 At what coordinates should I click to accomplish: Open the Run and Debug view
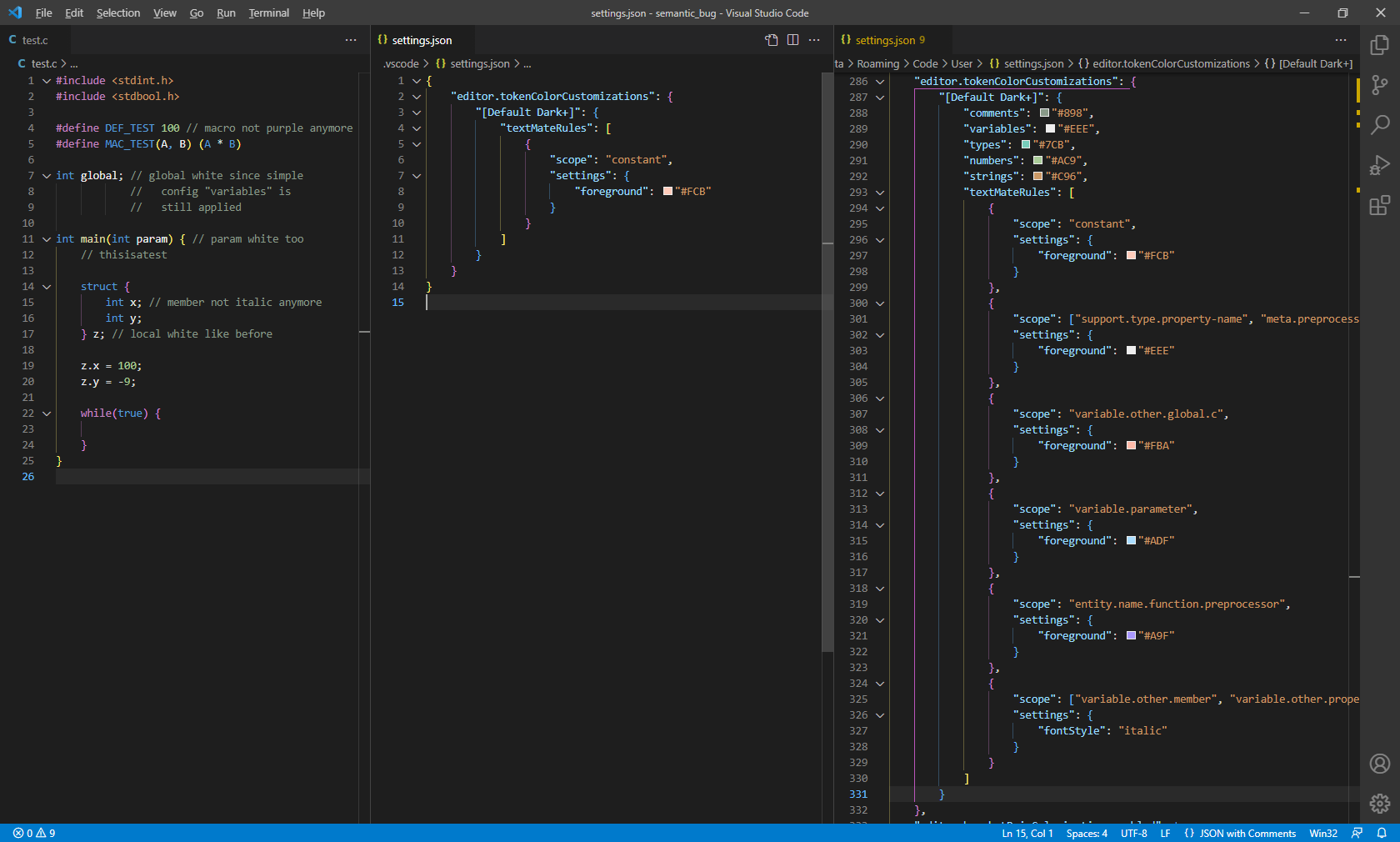click(x=1379, y=165)
